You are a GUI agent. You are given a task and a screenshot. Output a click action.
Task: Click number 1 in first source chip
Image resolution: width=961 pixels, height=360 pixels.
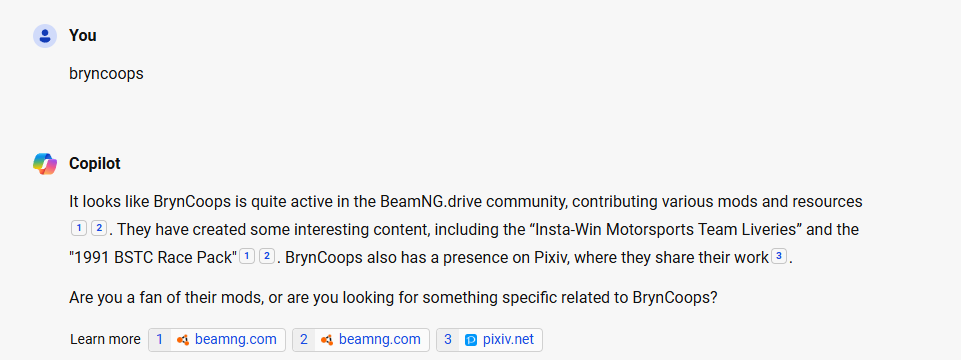[x=159, y=340]
